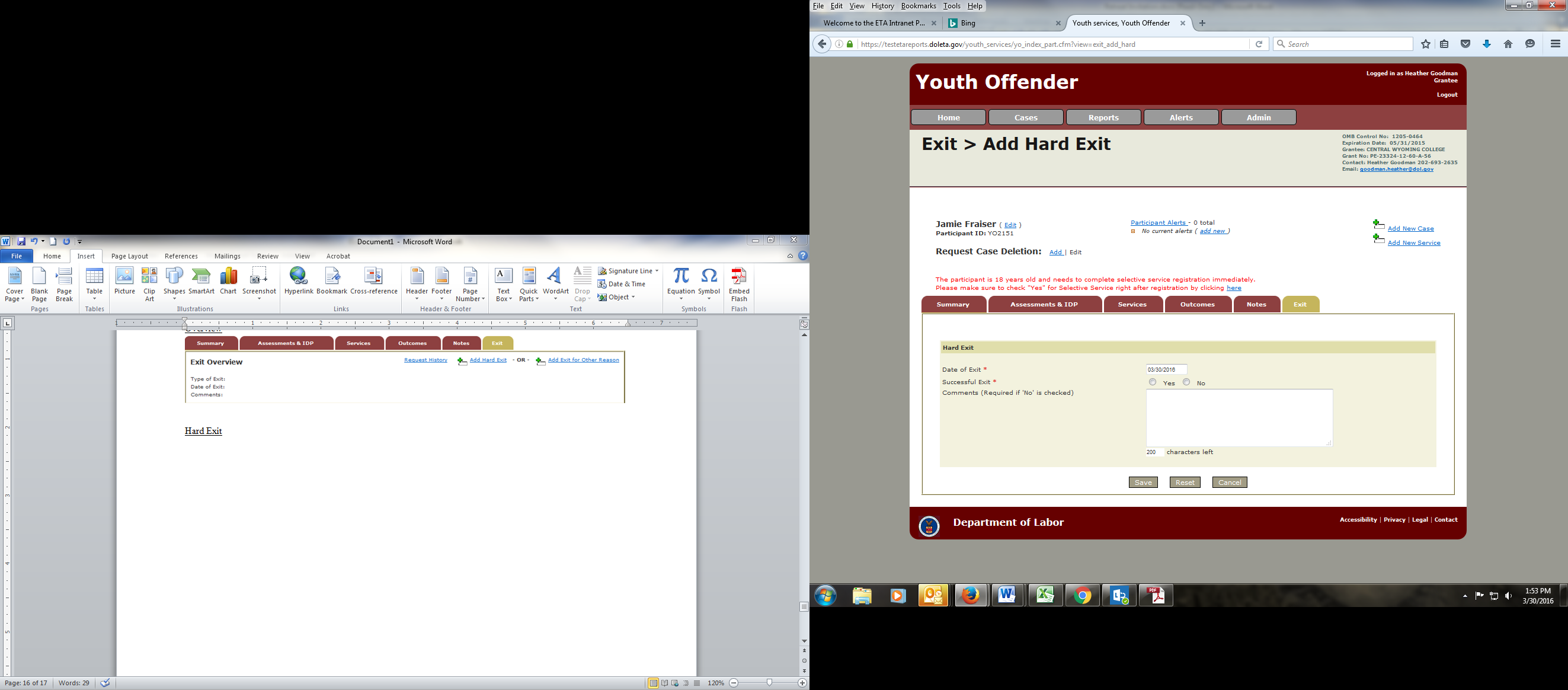Open the Table dropdown in ribbon
The height and width of the screenshot is (690, 1568).
[94, 298]
